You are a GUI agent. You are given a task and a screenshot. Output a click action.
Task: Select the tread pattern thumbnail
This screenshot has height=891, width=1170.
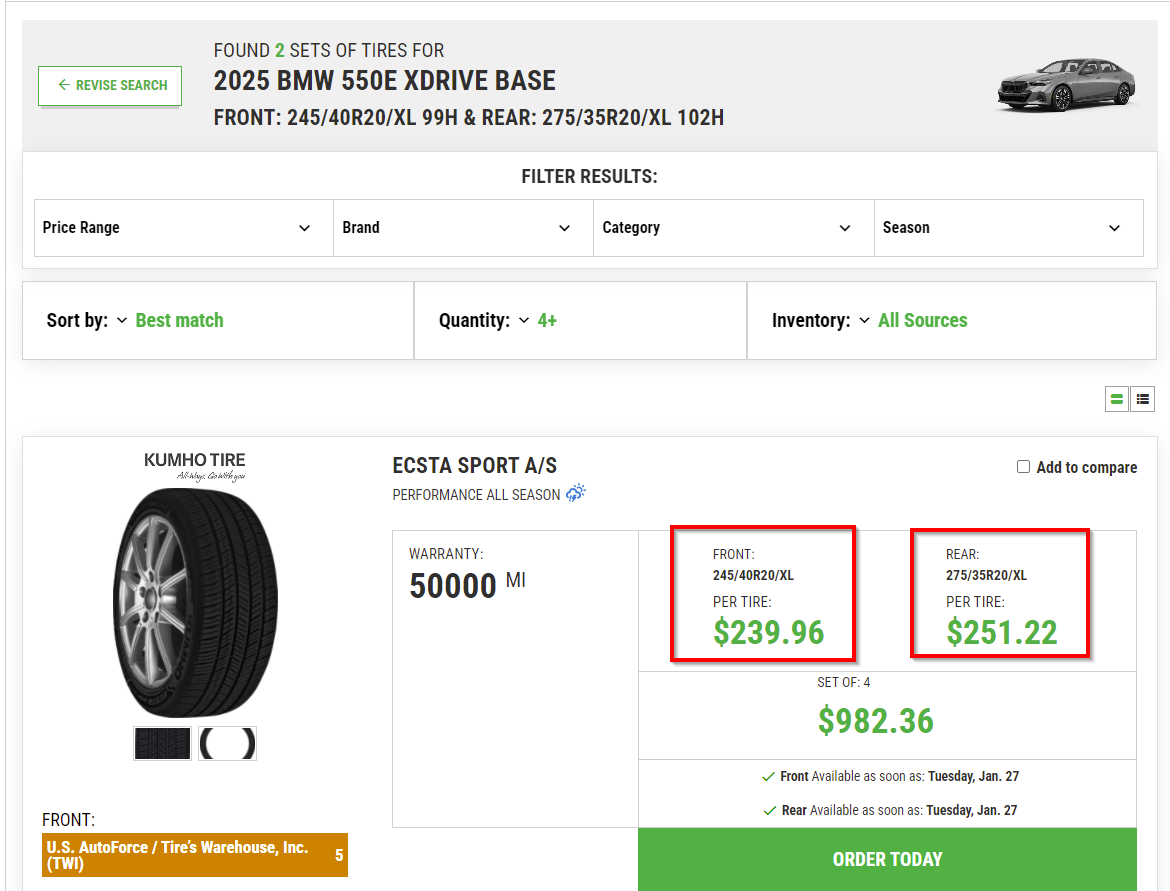(x=162, y=743)
